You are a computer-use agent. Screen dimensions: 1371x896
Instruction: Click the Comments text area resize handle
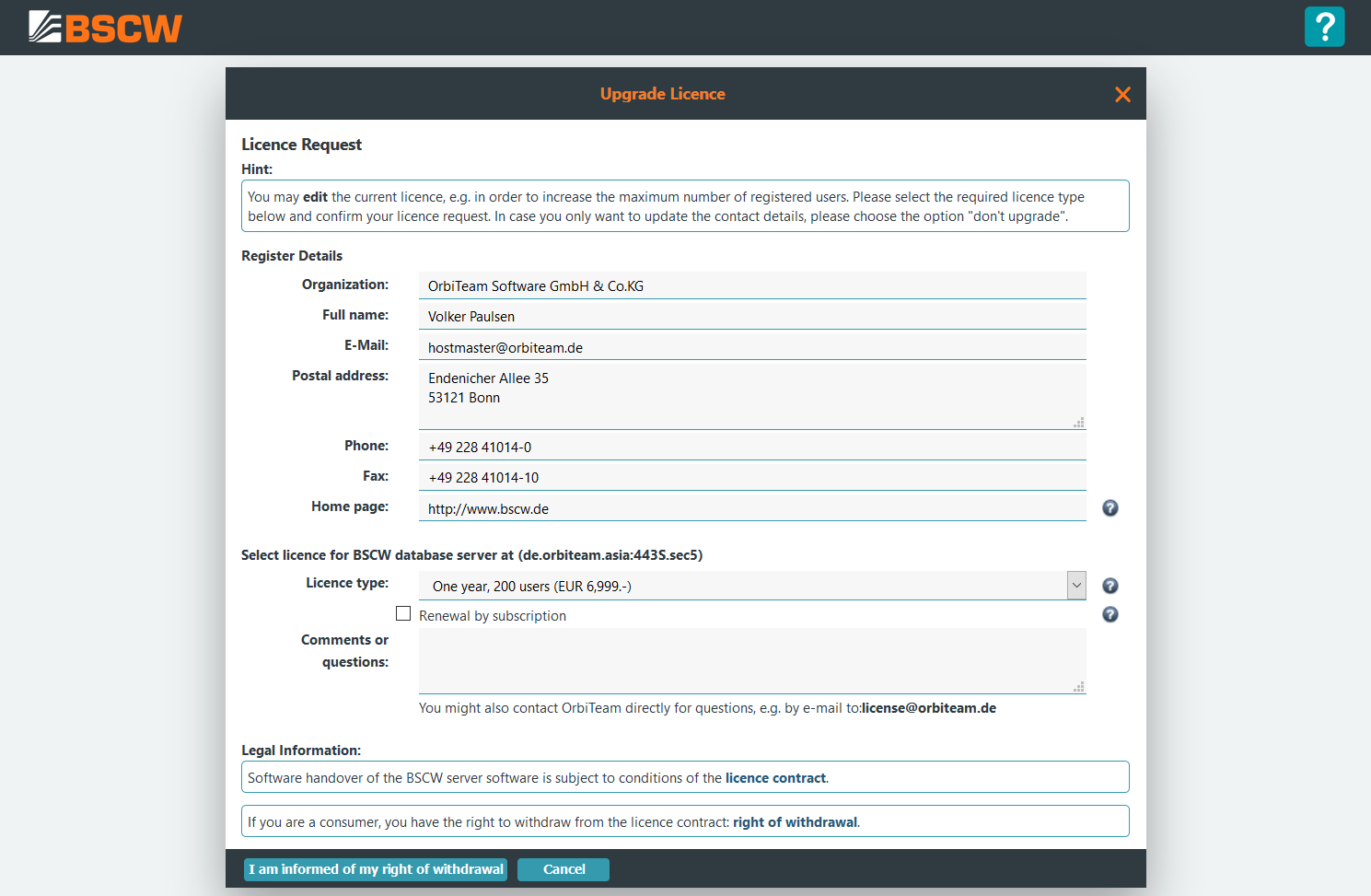pyautogui.click(x=1079, y=687)
